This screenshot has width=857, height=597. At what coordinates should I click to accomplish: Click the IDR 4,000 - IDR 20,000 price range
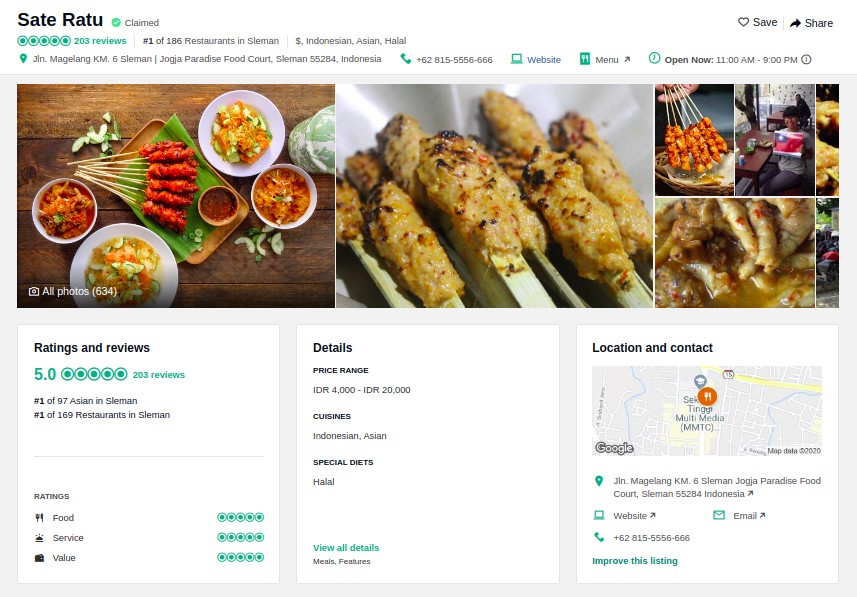click(x=361, y=390)
